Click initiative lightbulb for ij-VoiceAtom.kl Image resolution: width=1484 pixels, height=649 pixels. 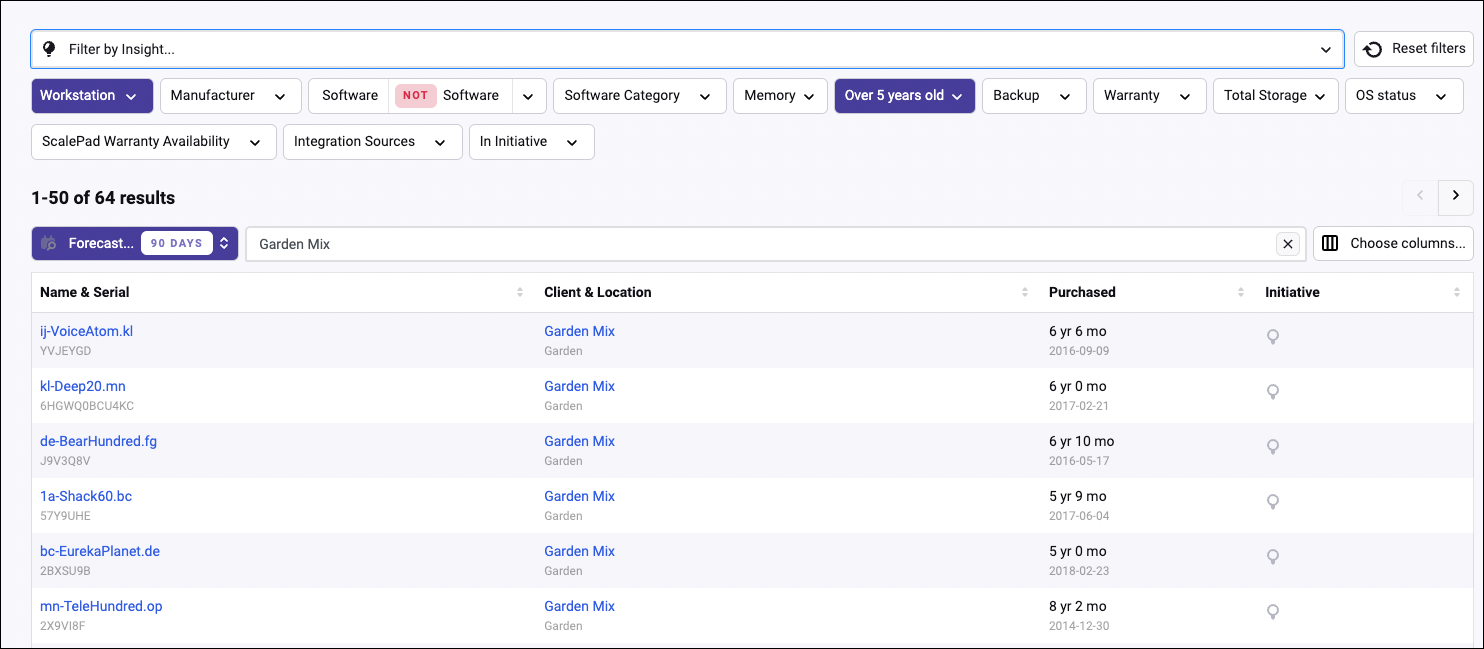coord(1273,337)
